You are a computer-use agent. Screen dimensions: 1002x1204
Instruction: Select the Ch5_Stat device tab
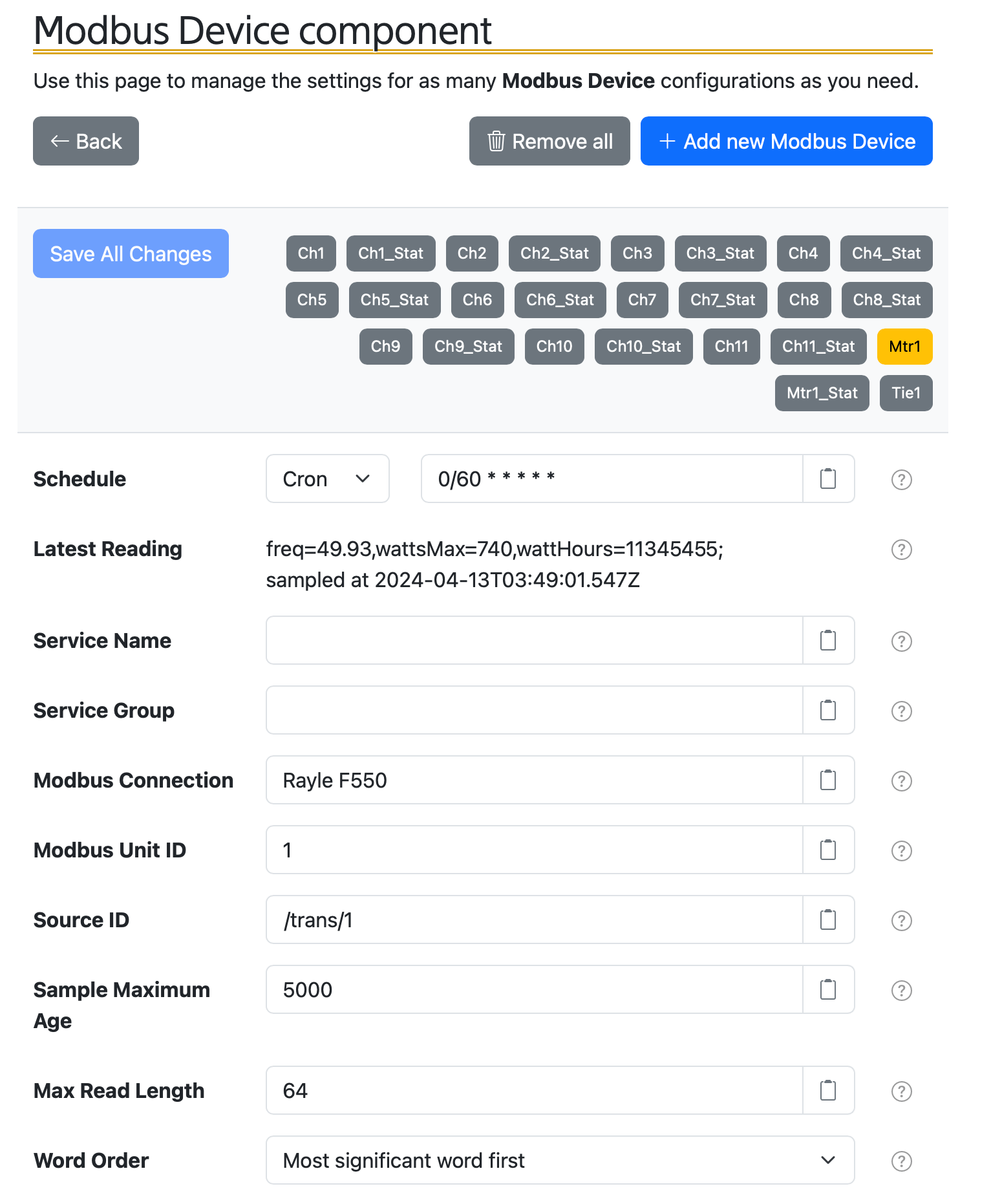(395, 300)
